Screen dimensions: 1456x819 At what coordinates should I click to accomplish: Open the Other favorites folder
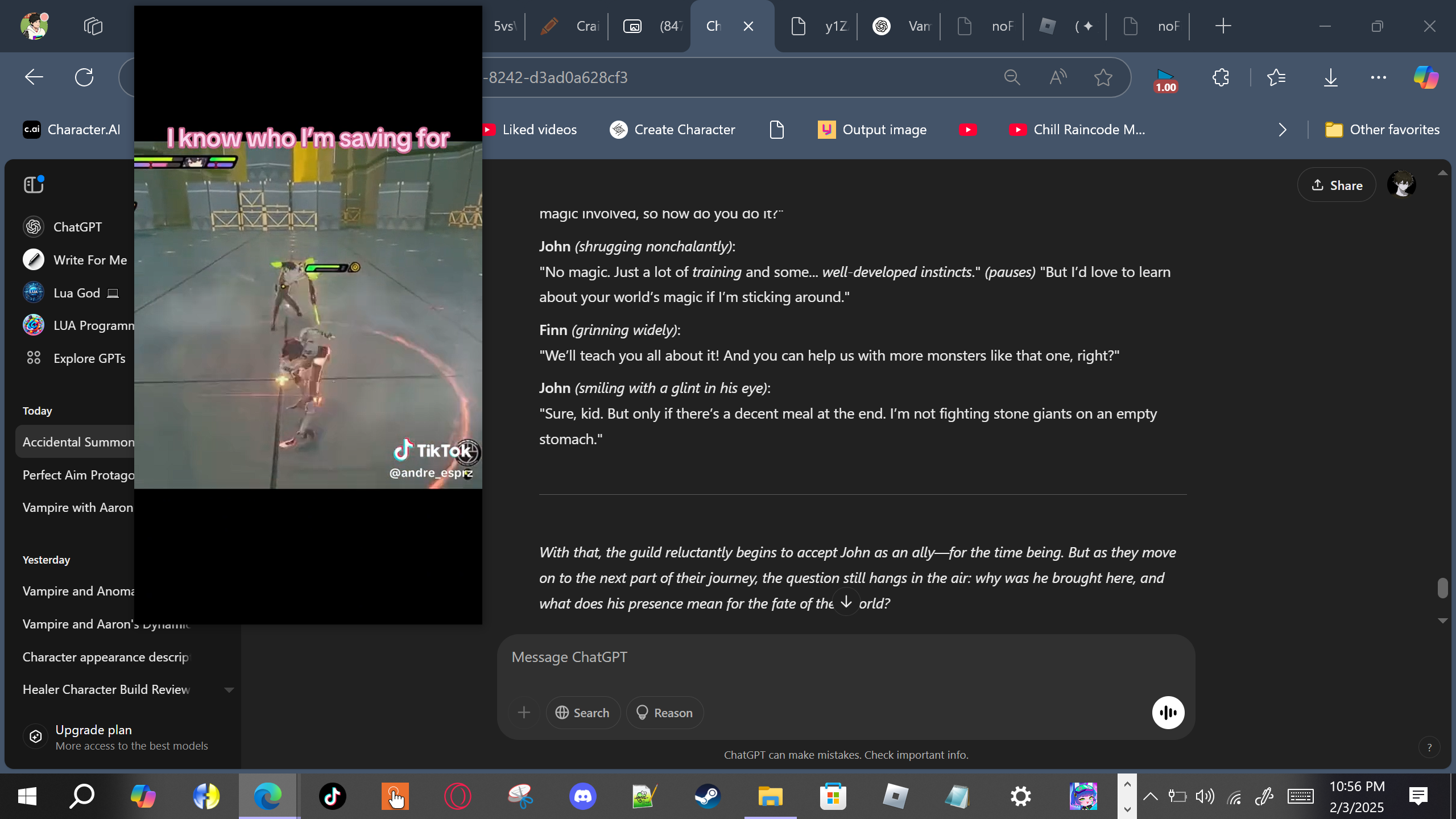click(1382, 130)
